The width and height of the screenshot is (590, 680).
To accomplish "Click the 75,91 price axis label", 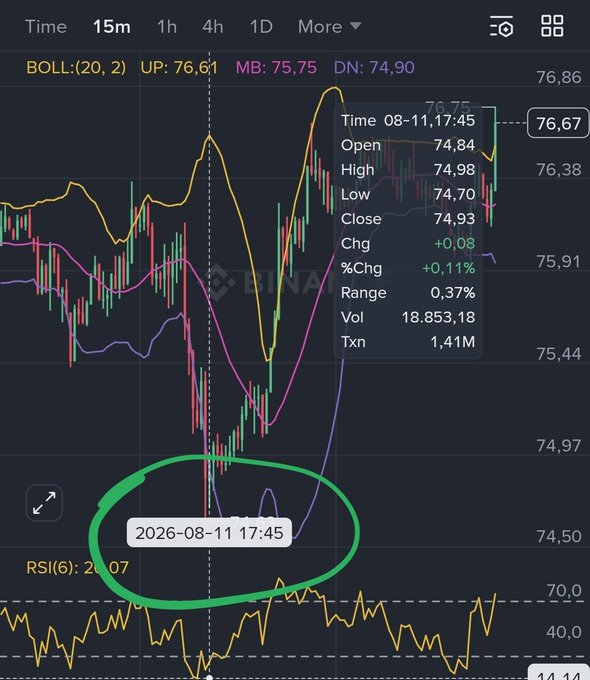I will pyautogui.click(x=558, y=262).
